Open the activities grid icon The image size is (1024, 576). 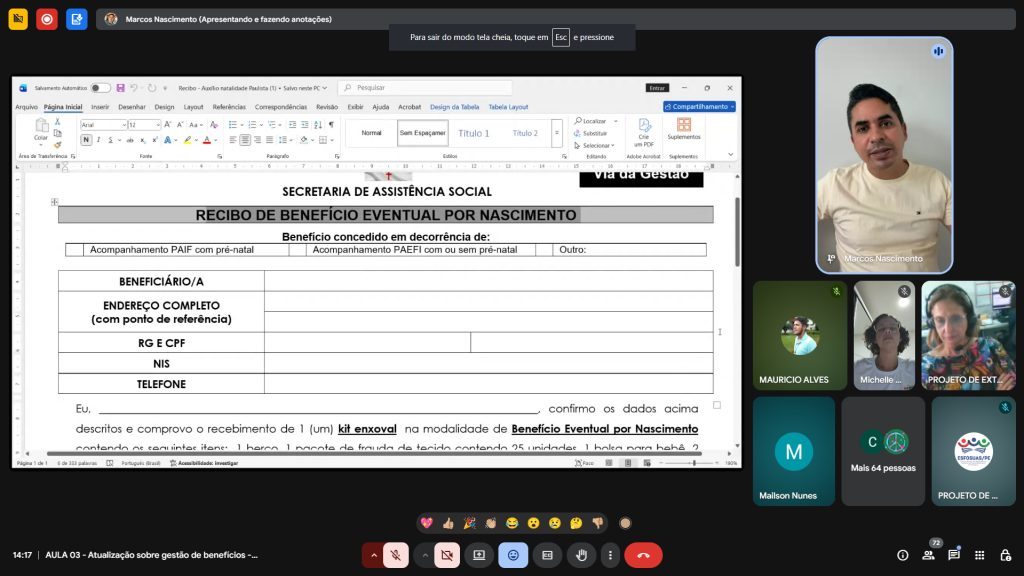click(x=979, y=555)
